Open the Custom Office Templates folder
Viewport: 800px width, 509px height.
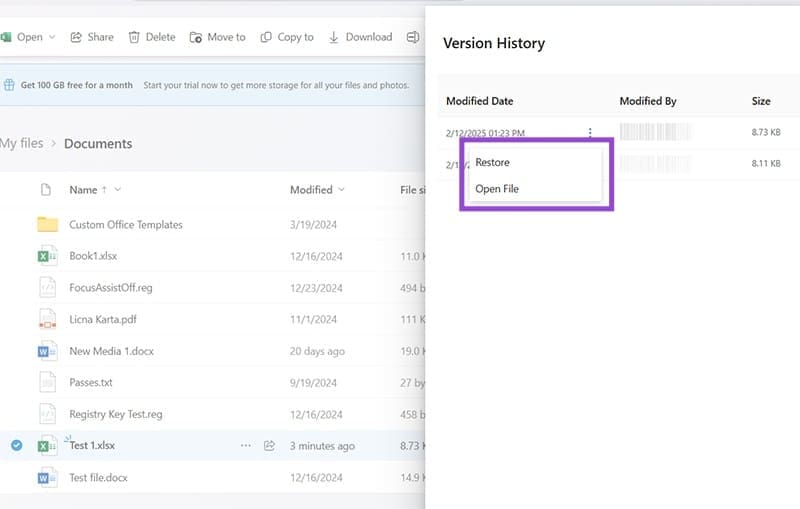(x=126, y=224)
